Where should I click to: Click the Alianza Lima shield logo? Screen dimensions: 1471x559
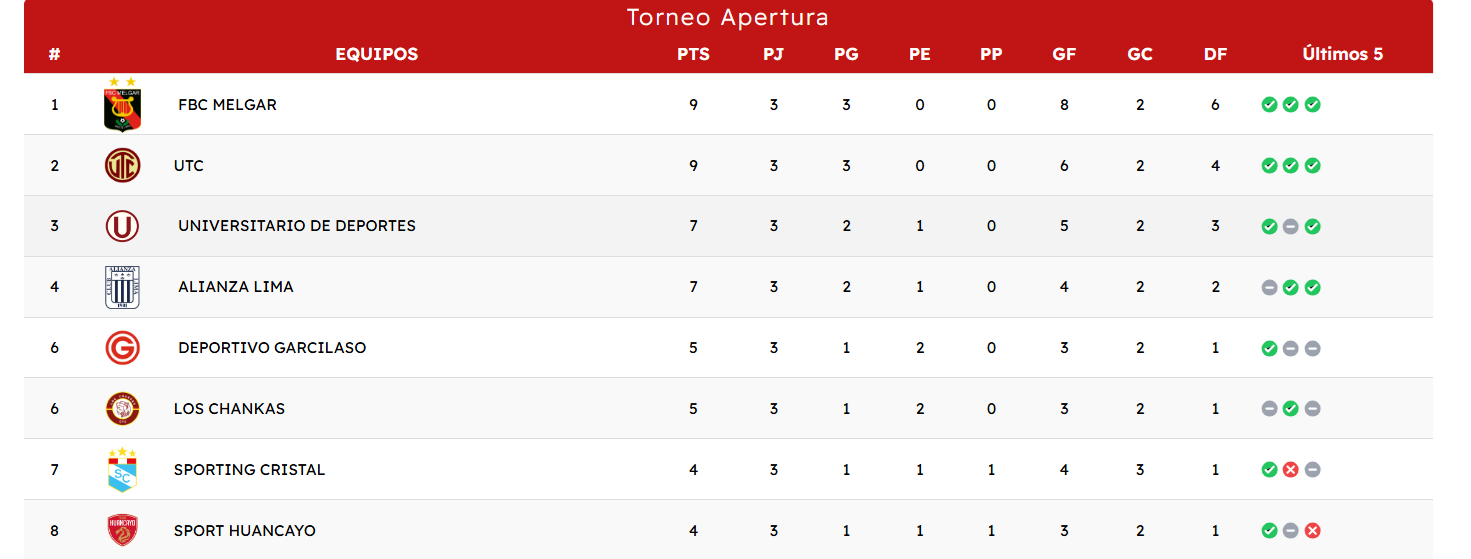pos(123,287)
